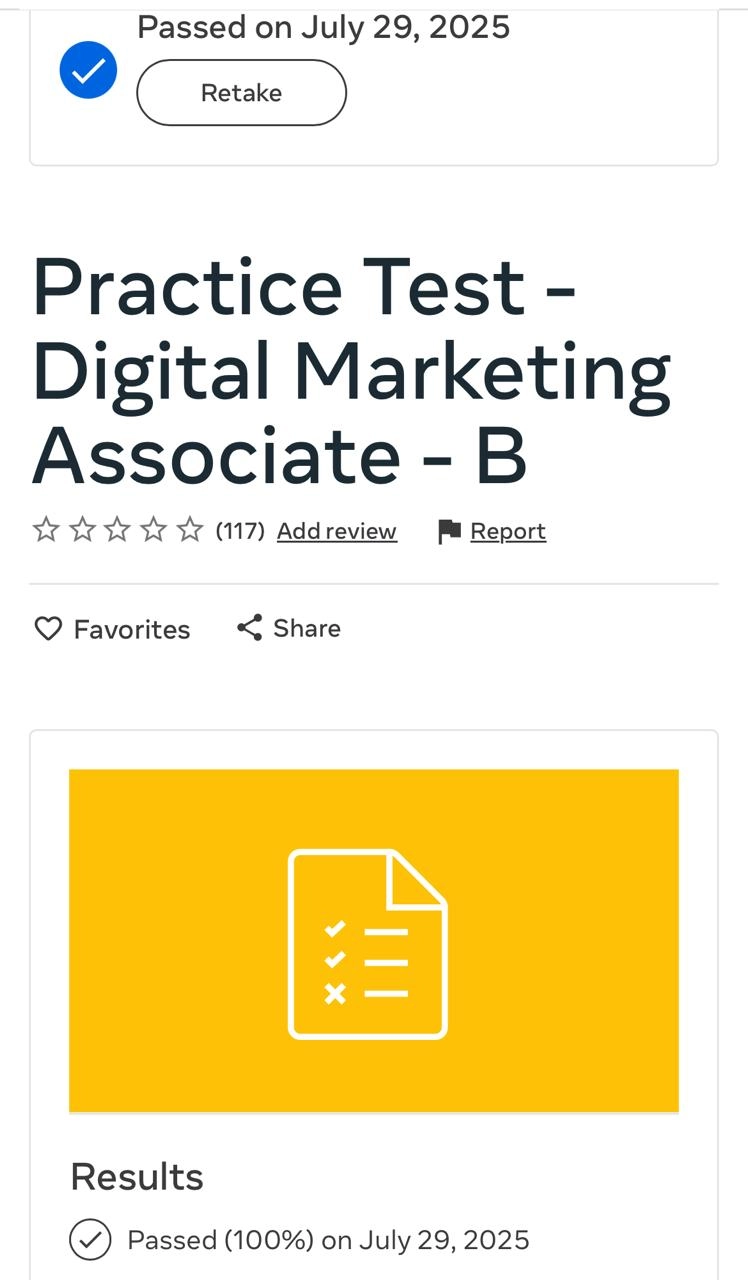The width and height of the screenshot is (748, 1280).
Task: Open the Add review link
Action: click(337, 531)
